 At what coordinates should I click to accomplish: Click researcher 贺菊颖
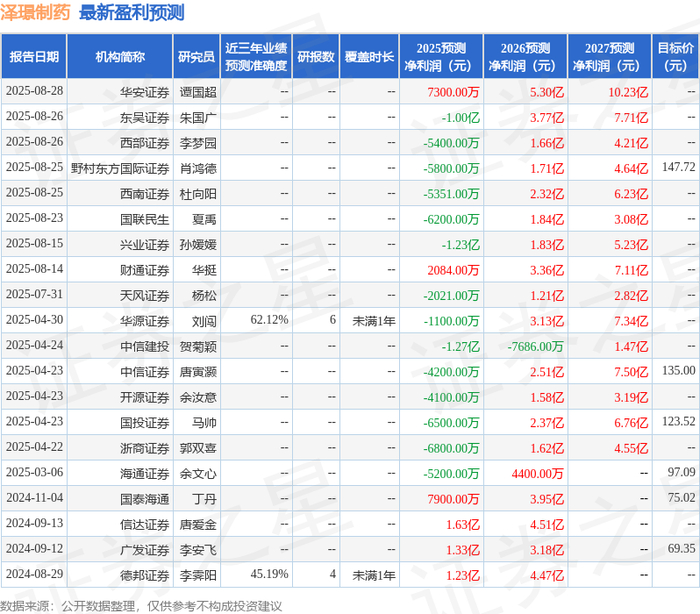[x=198, y=347]
